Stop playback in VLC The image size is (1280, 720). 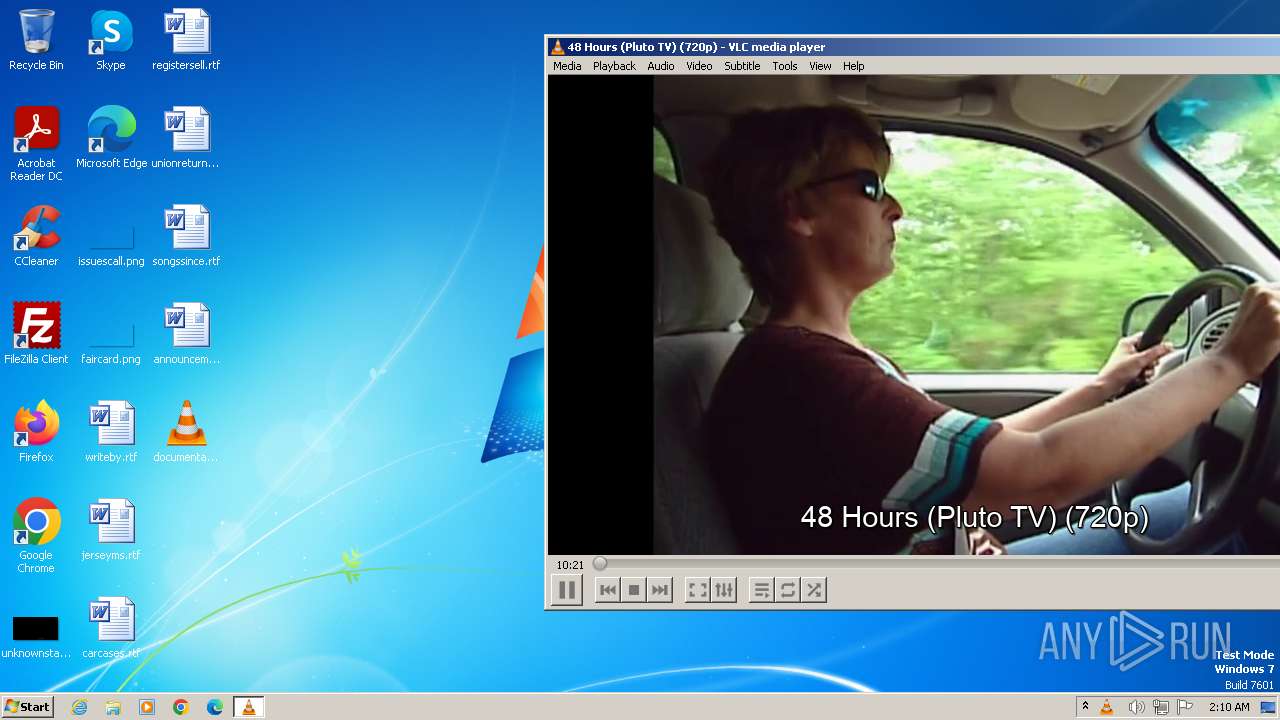click(633, 590)
